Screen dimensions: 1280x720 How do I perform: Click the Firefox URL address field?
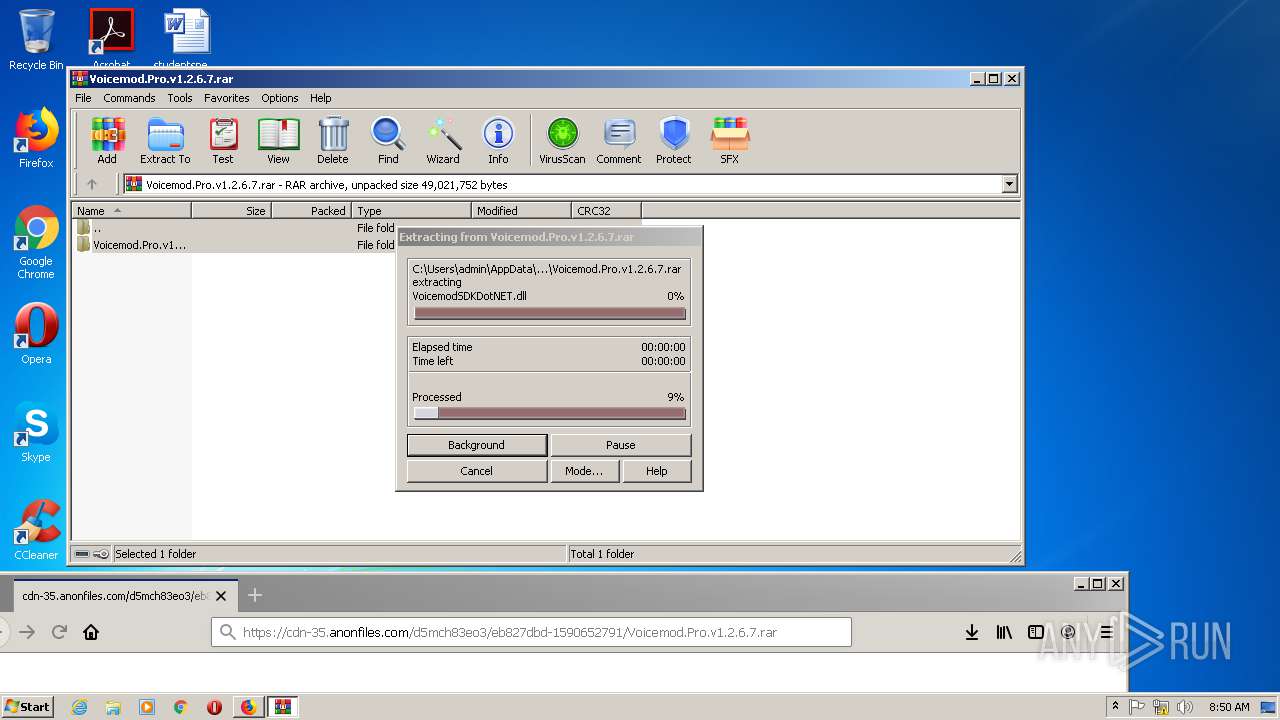(x=531, y=632)
